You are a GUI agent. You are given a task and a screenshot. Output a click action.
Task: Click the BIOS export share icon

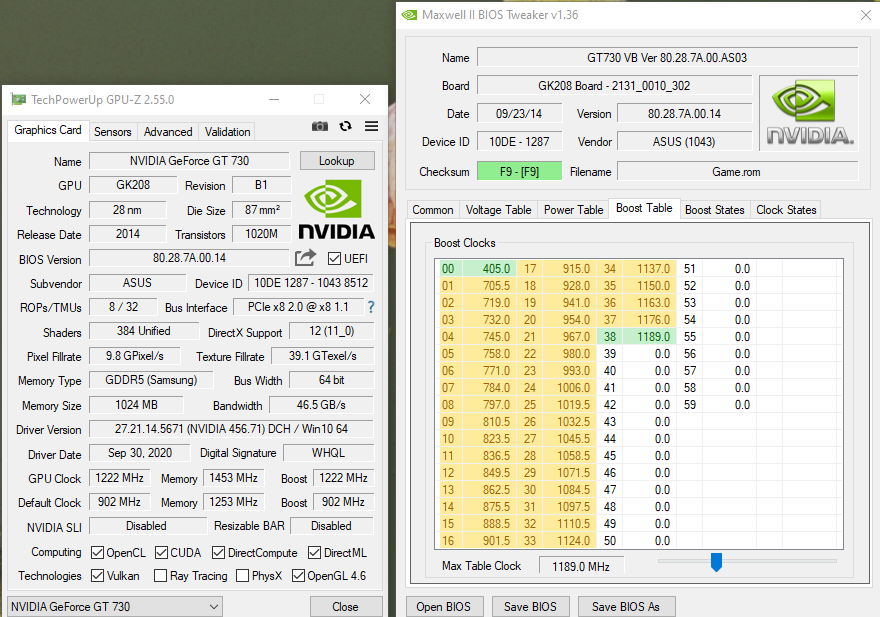click(x=305, y=258)
